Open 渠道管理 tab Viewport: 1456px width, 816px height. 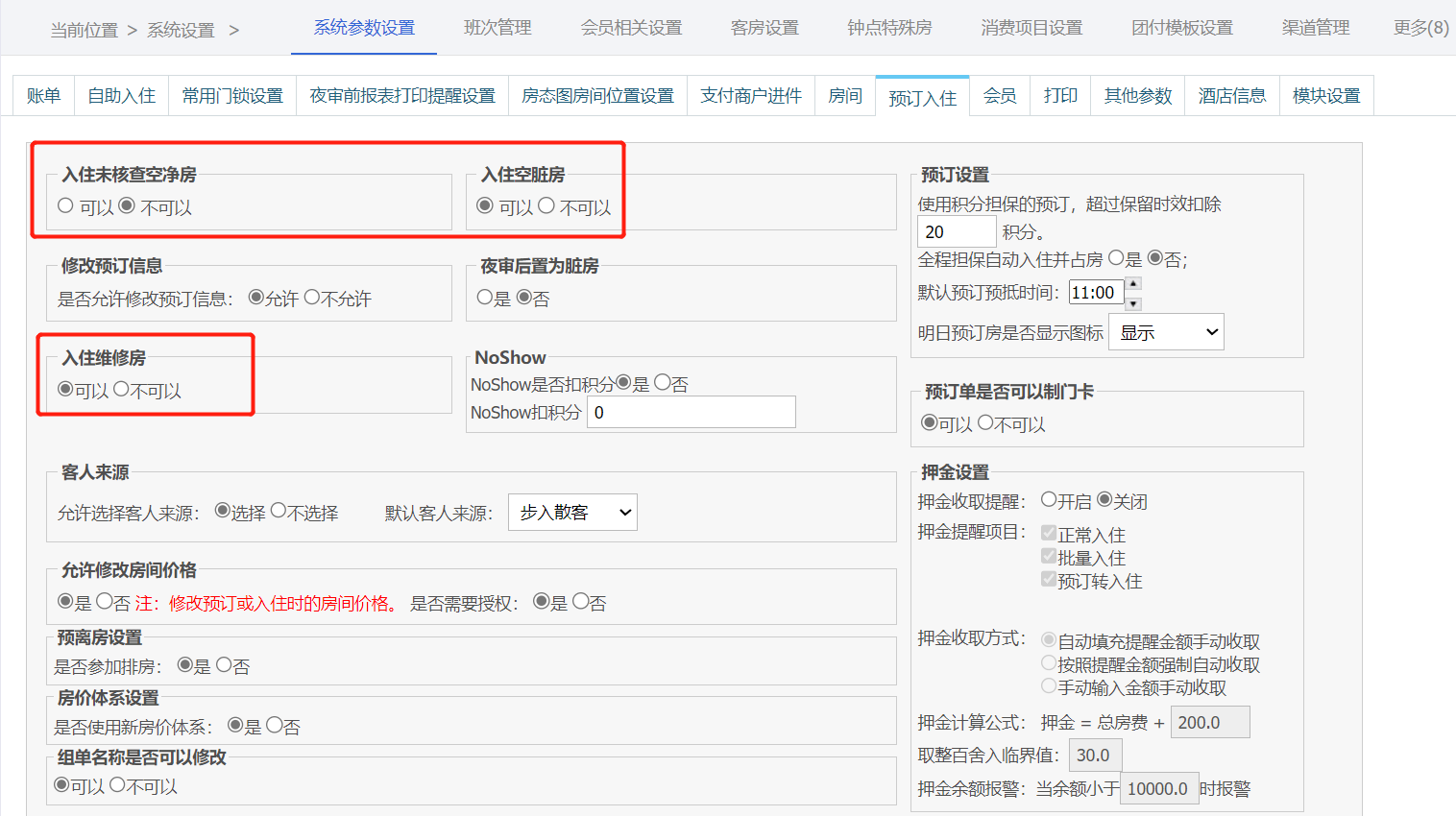1316,28
